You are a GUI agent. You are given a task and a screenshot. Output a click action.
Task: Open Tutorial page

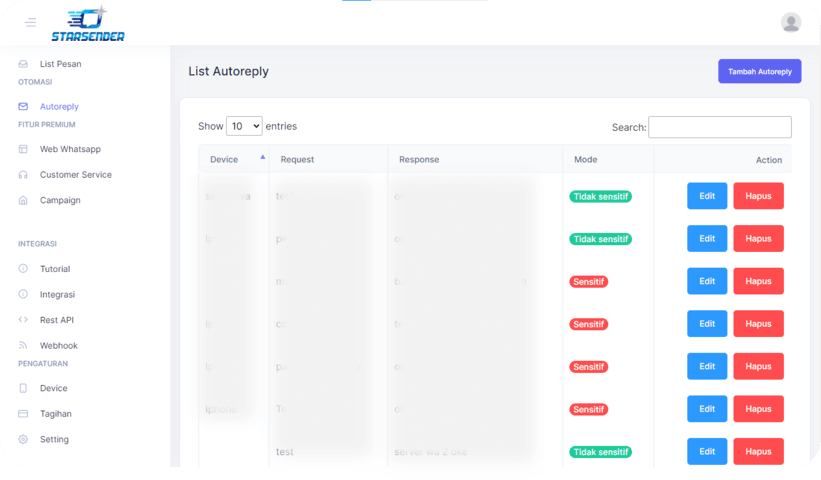point(55,269)
